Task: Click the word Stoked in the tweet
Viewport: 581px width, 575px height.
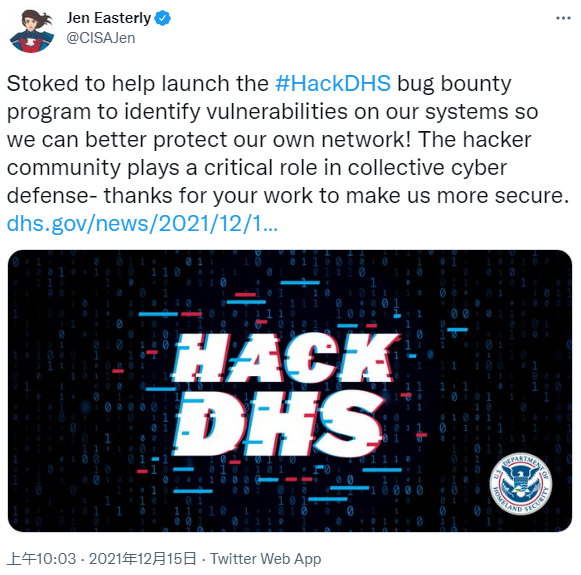Action: (43, 83)
